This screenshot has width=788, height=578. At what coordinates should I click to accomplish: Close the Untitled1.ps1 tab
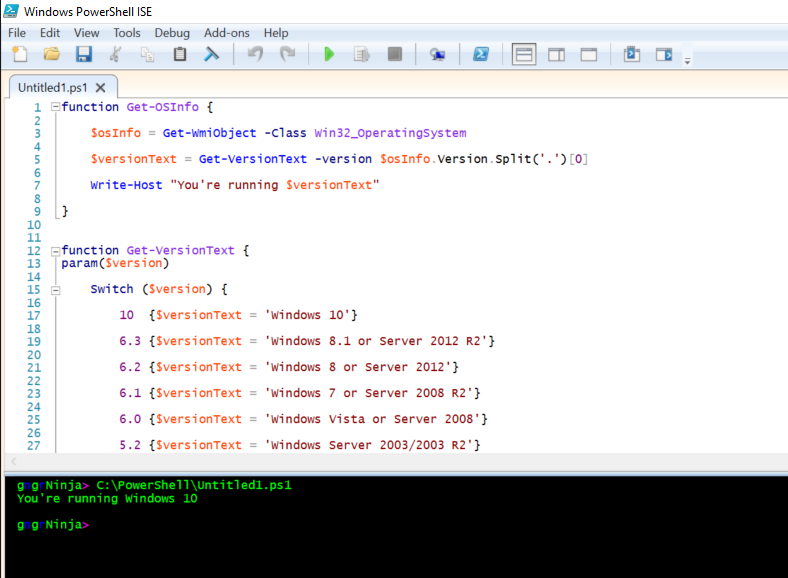100,88
